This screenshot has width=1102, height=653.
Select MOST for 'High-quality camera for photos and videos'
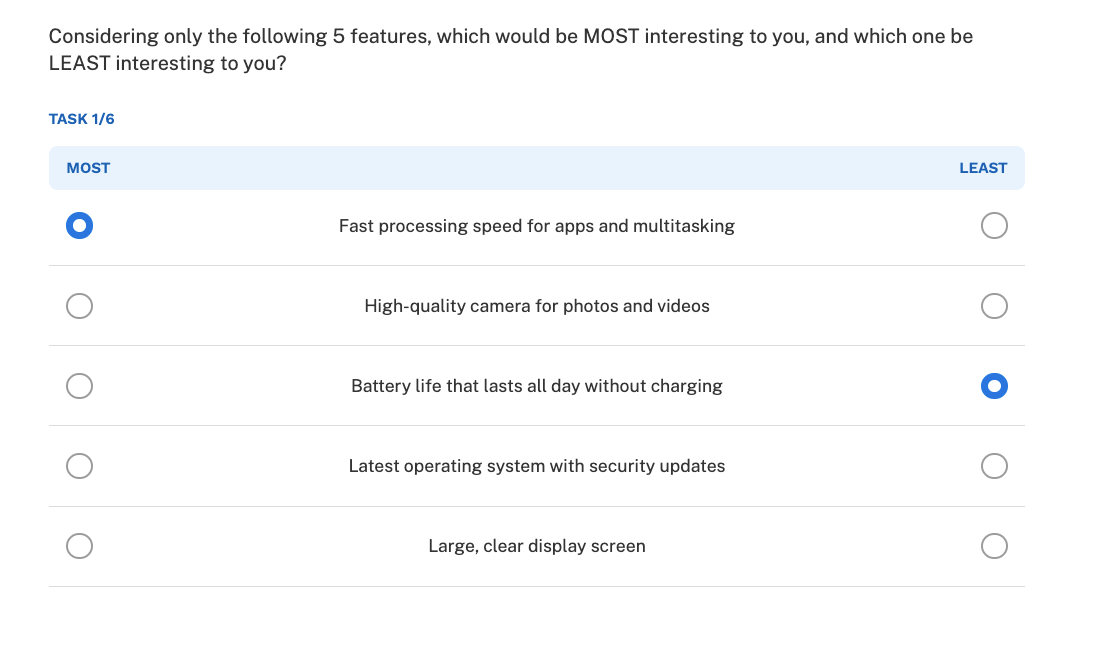point(79,305)
